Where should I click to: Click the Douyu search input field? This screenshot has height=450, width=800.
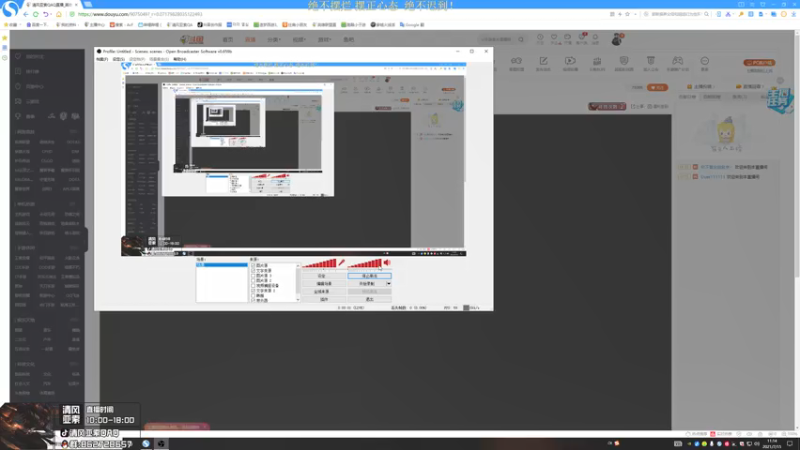point(497,39)
